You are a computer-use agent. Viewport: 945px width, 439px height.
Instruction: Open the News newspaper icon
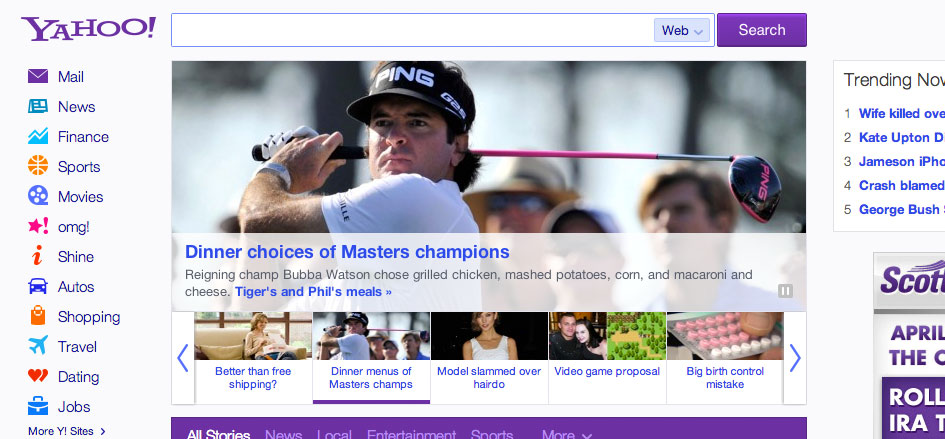pos(38,107)
